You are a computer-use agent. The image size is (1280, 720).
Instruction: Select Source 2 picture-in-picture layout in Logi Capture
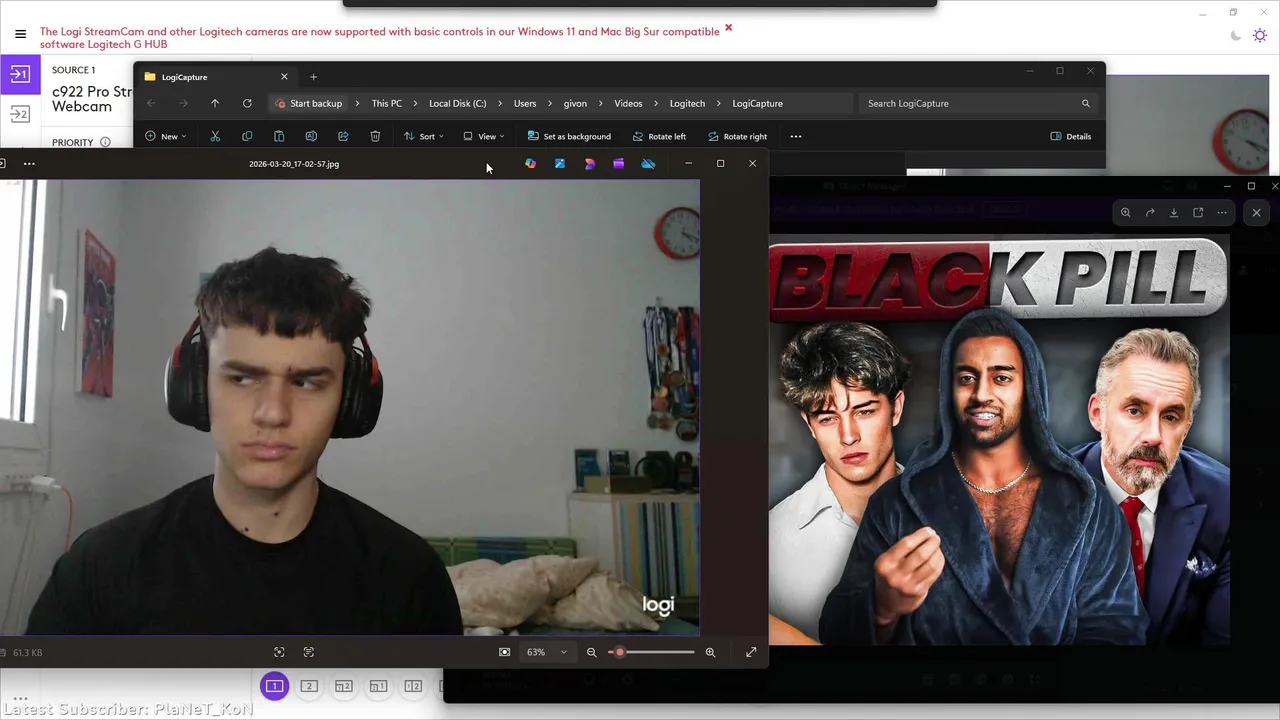click(x=344, y=686)
